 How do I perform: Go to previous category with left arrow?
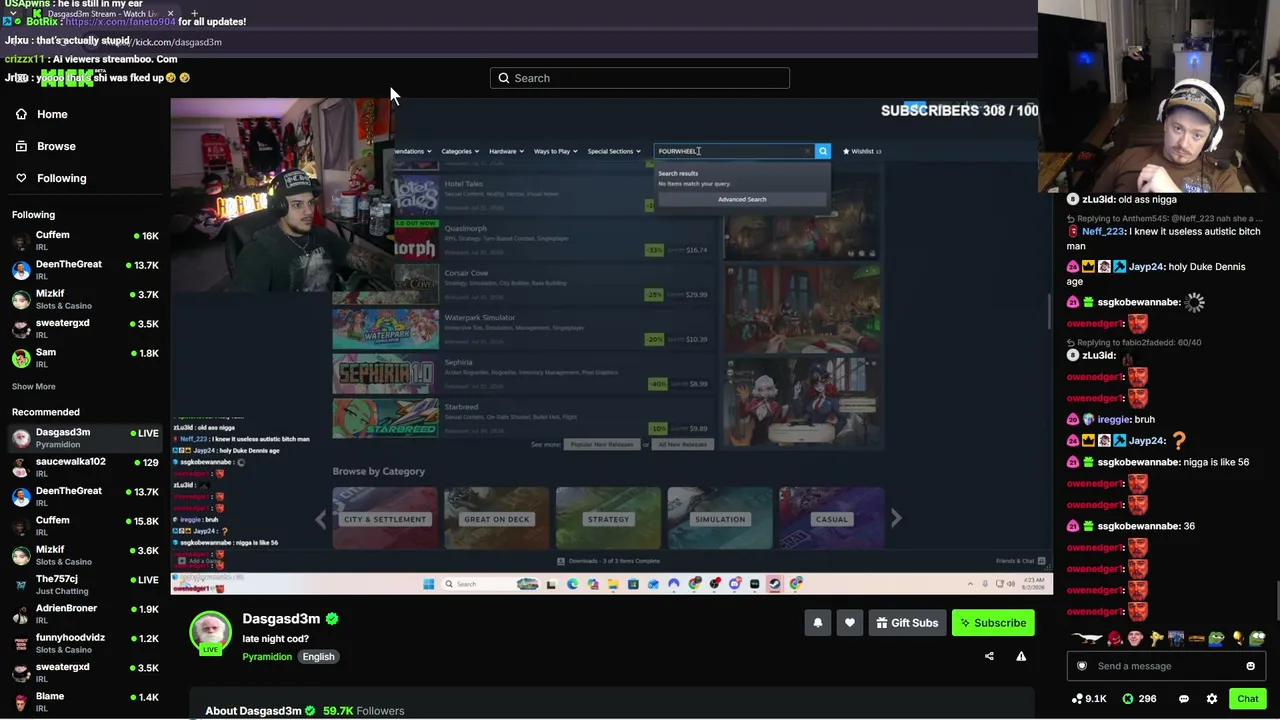tap(321, 519)
